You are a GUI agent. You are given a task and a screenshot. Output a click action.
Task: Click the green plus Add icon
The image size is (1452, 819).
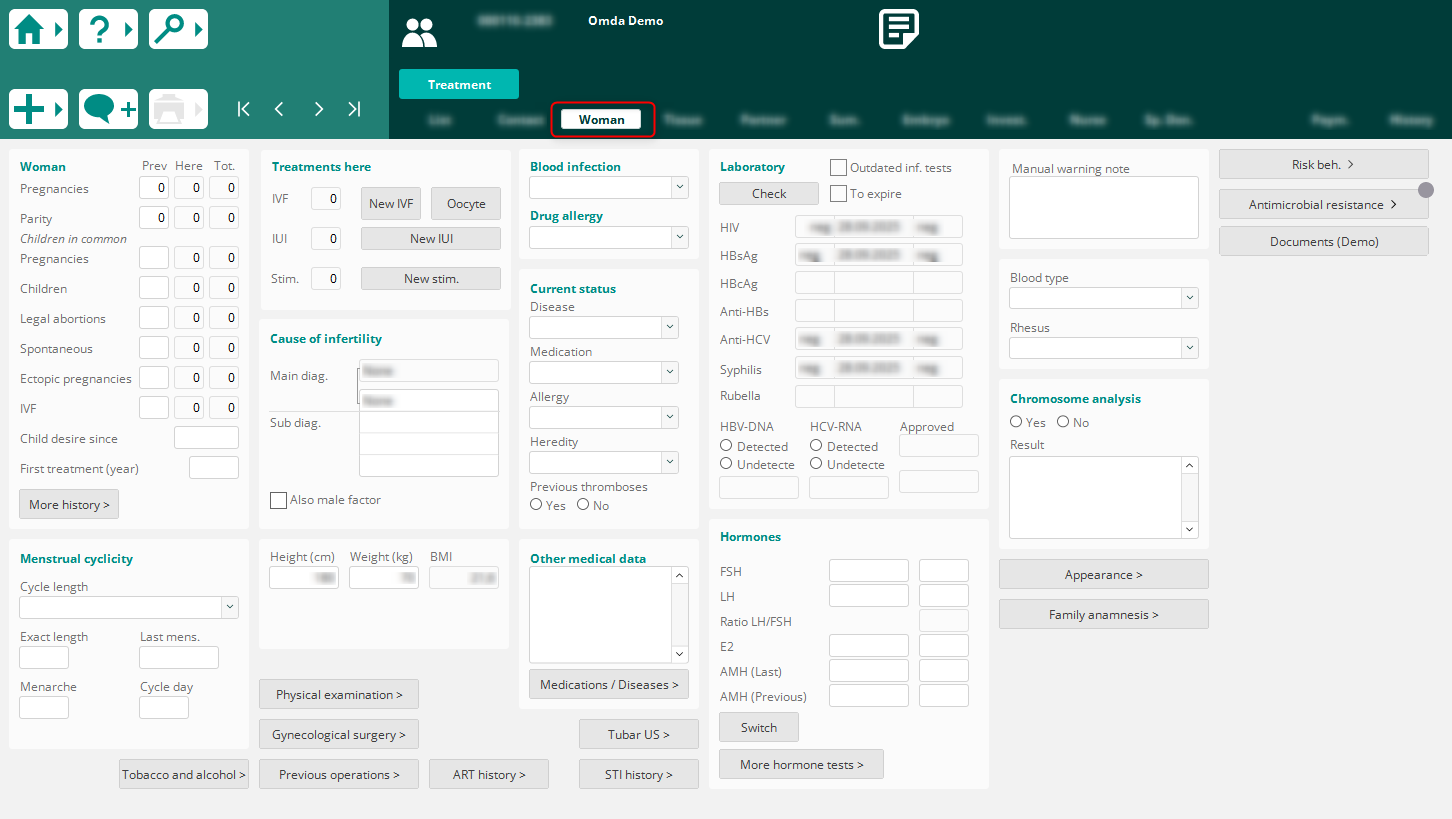pos(38,109)
